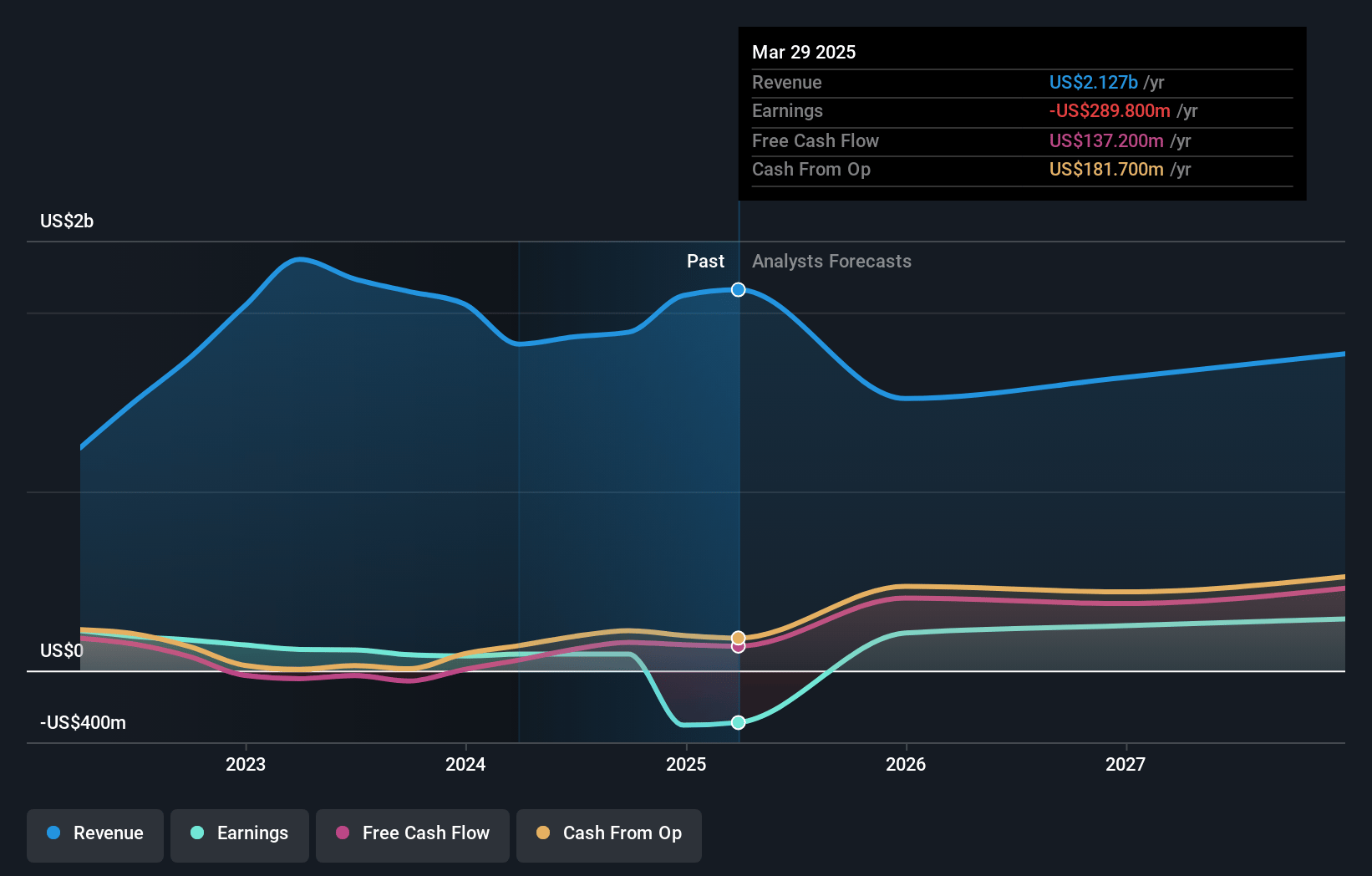Select the Revenue data point marker at Mar 2025

pyautogui.click(x=739, y=290)
